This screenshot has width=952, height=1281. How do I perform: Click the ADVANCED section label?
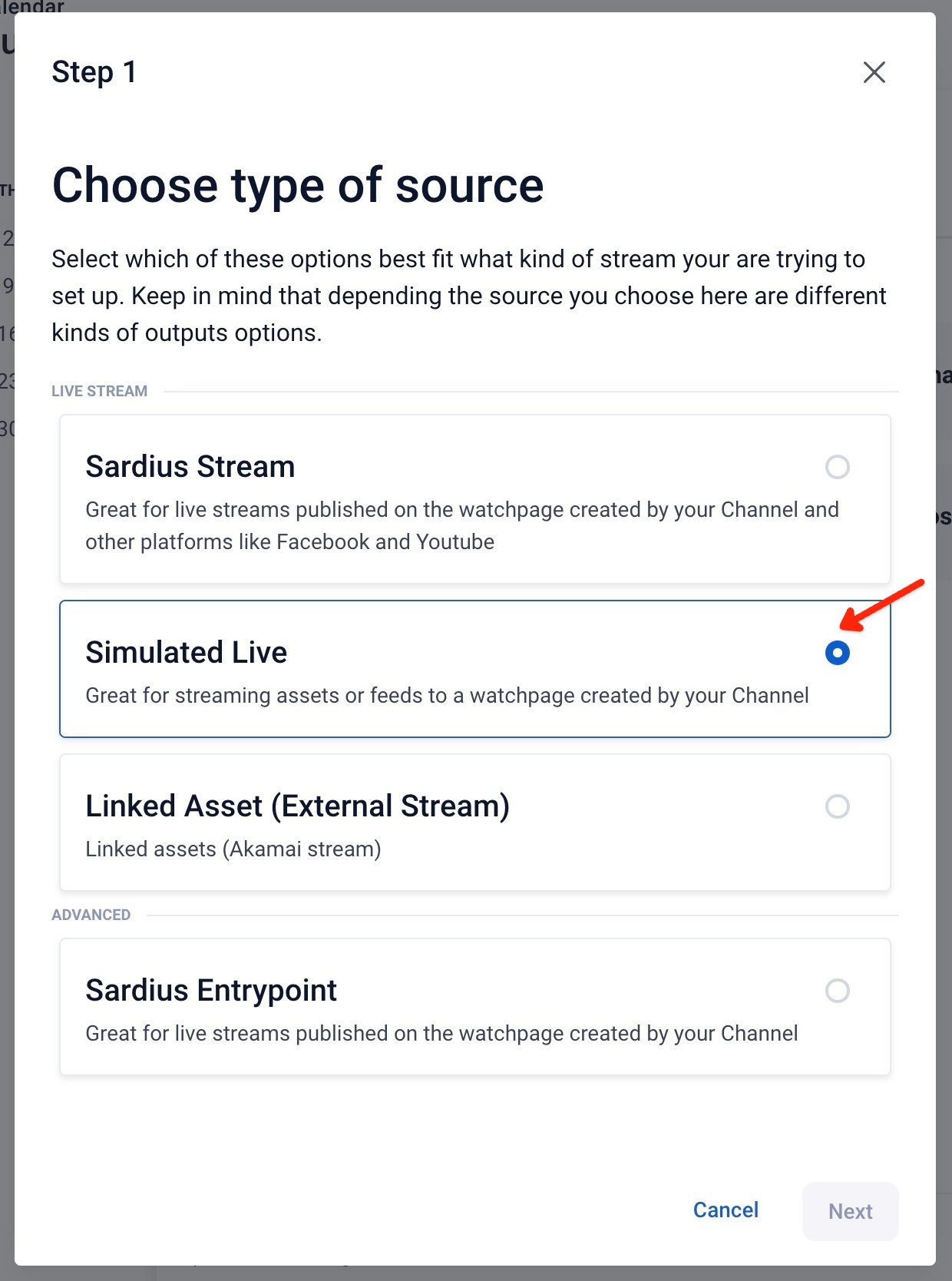point(91,915)
